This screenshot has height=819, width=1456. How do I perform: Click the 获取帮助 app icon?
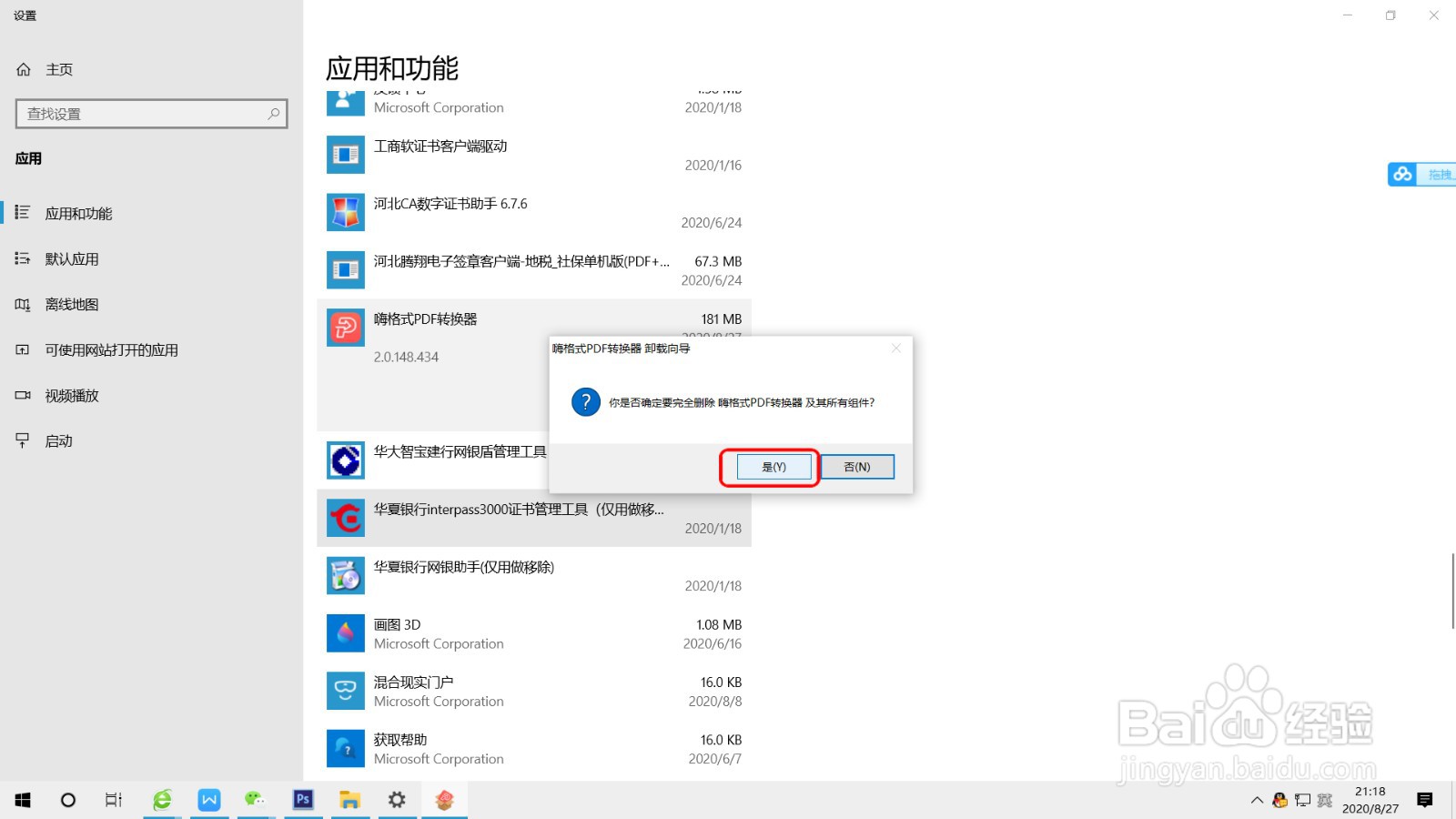coord(346,749)
